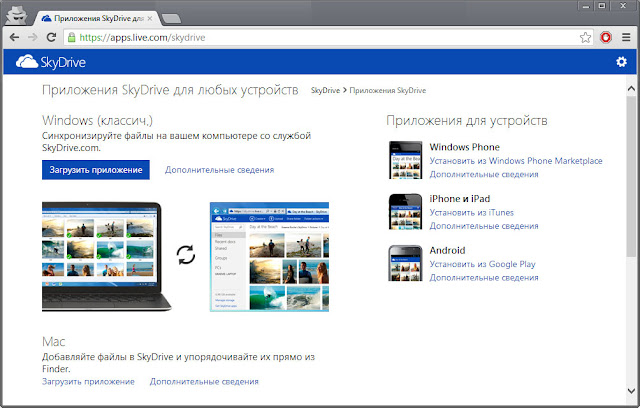The height and width of the screenshot is (408, 640).
Task: Click the vertical scrollbar thumb
Action: pos(631,176)
